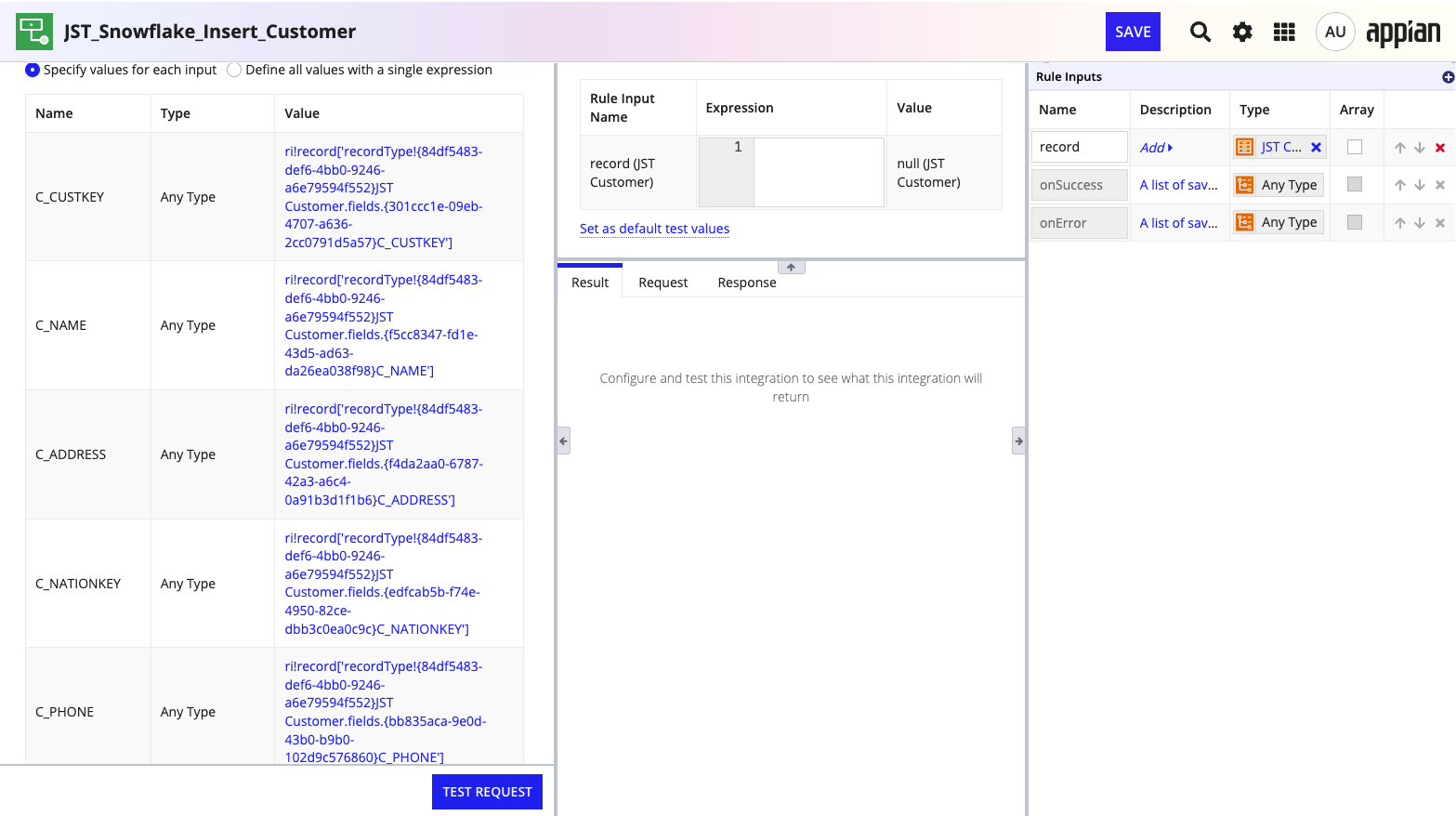Open the search magnifier icon

[x=1200, y=32]
